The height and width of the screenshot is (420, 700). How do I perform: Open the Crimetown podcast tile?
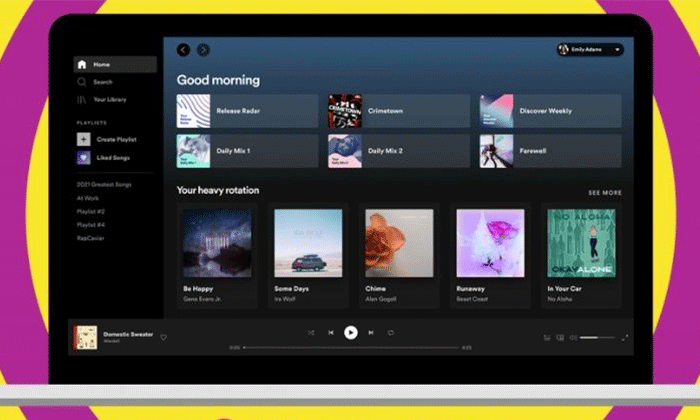[x=399, y=111]
